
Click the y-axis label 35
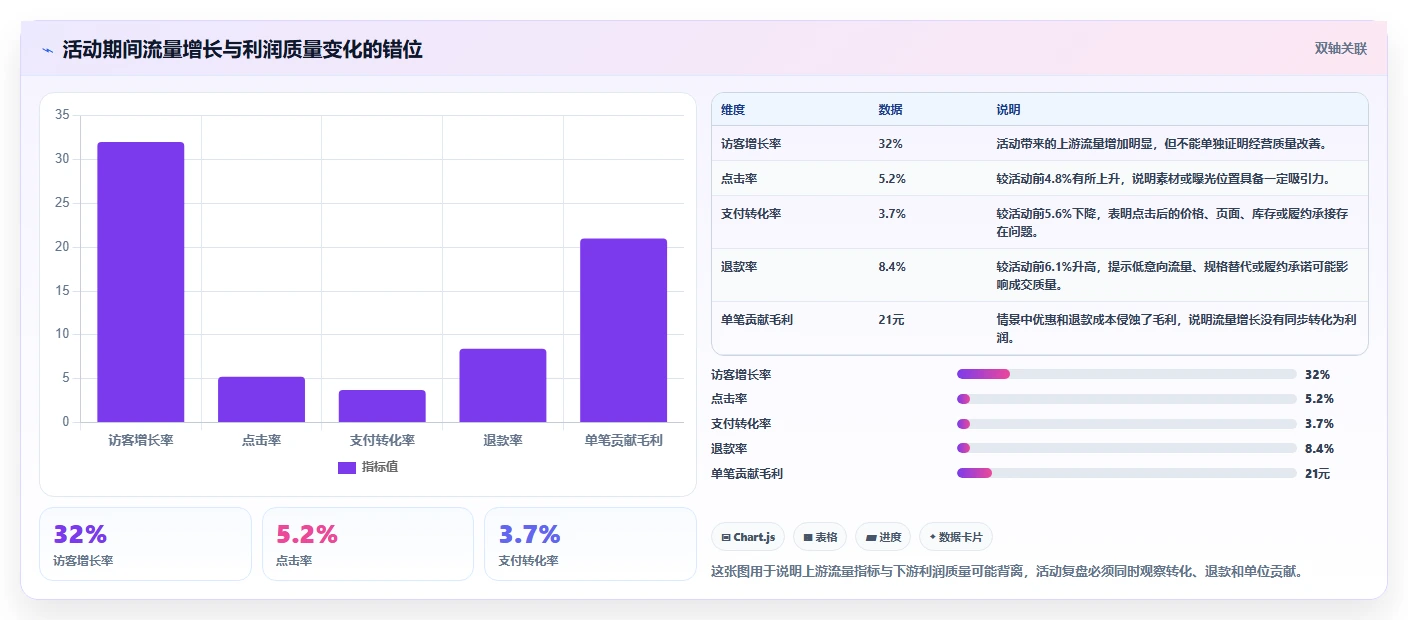tap(62, 115)
